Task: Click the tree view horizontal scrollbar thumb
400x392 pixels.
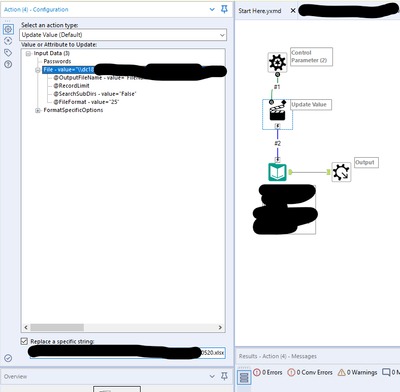Action: tap(57, 327)
